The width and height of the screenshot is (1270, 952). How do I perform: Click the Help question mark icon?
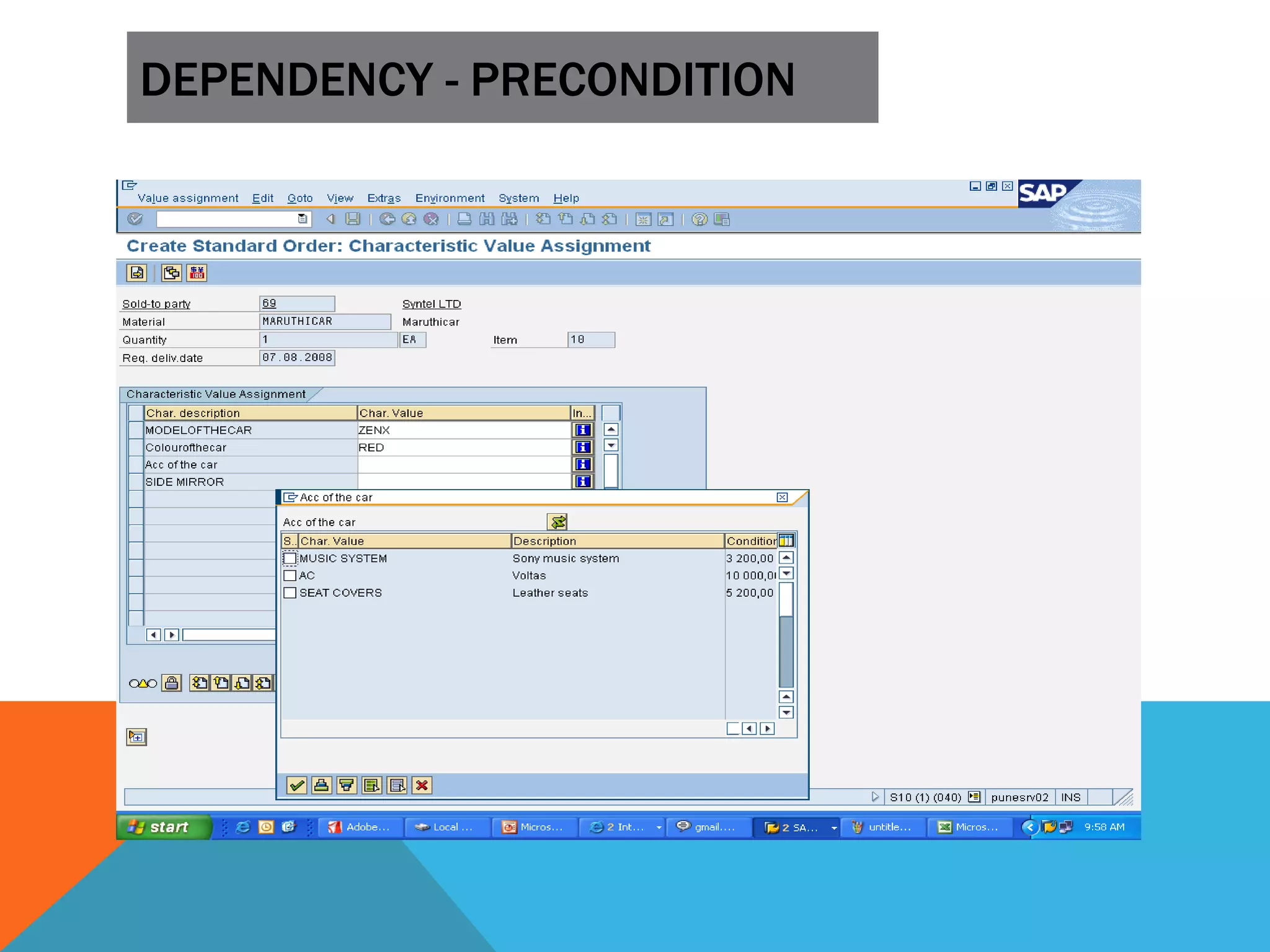(699, 219)
